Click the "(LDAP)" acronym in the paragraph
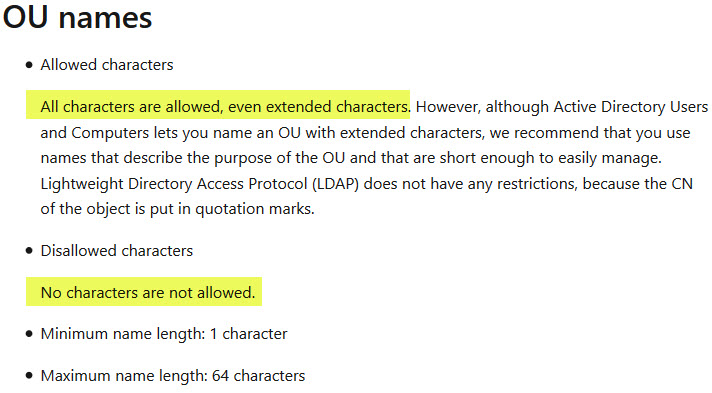 click(x=336, y=184)
